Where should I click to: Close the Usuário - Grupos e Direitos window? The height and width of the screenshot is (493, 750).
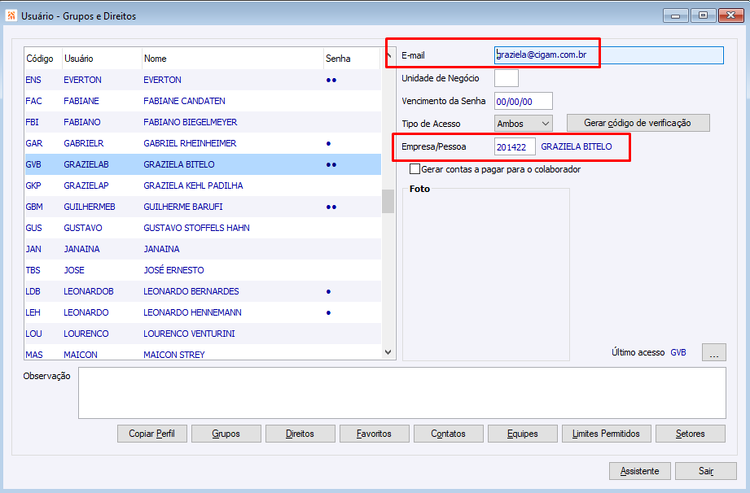(x=730, y=16)
